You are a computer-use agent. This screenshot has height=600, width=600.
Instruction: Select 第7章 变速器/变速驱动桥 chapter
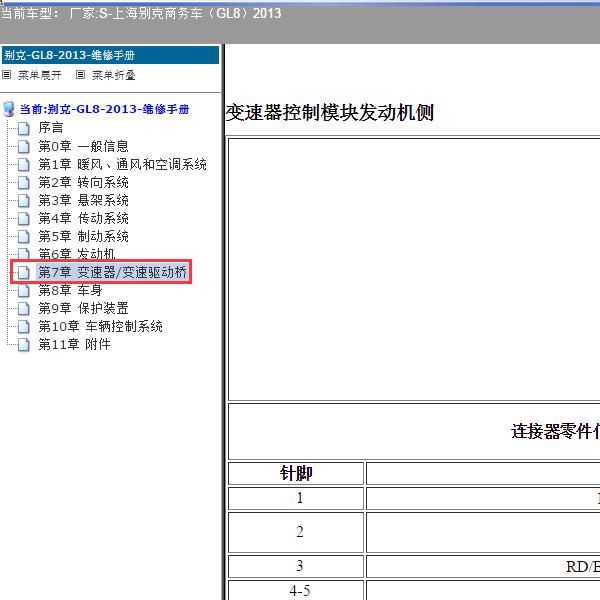point(112,272)
